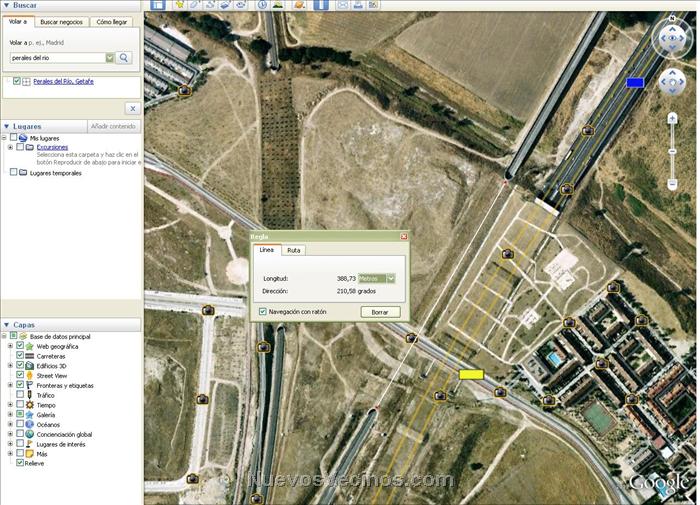The width and height of the screenshot is (700, 505).
Task: Clear search results with the X button
Action: coord(132,108)
